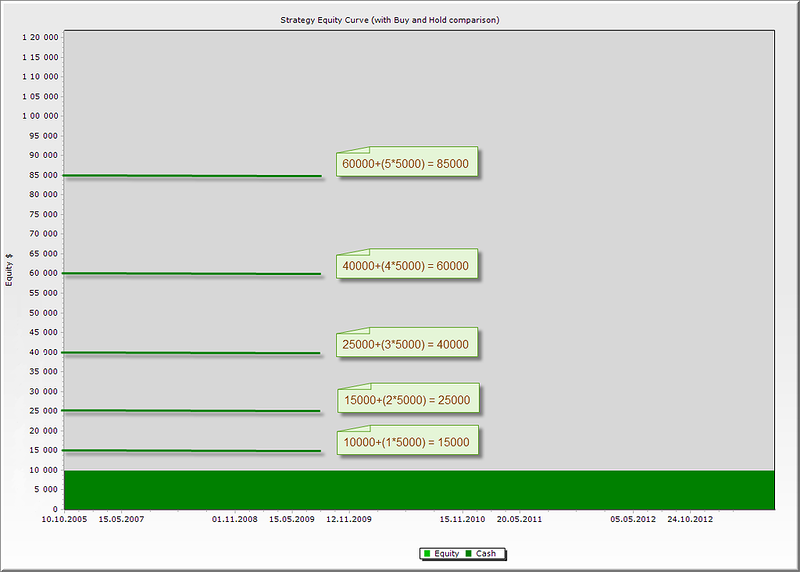Click the 20.05.2011 date axis label
Image resolution: width=800 pixels, height=572 pixels.
click(x=519, y=520)
